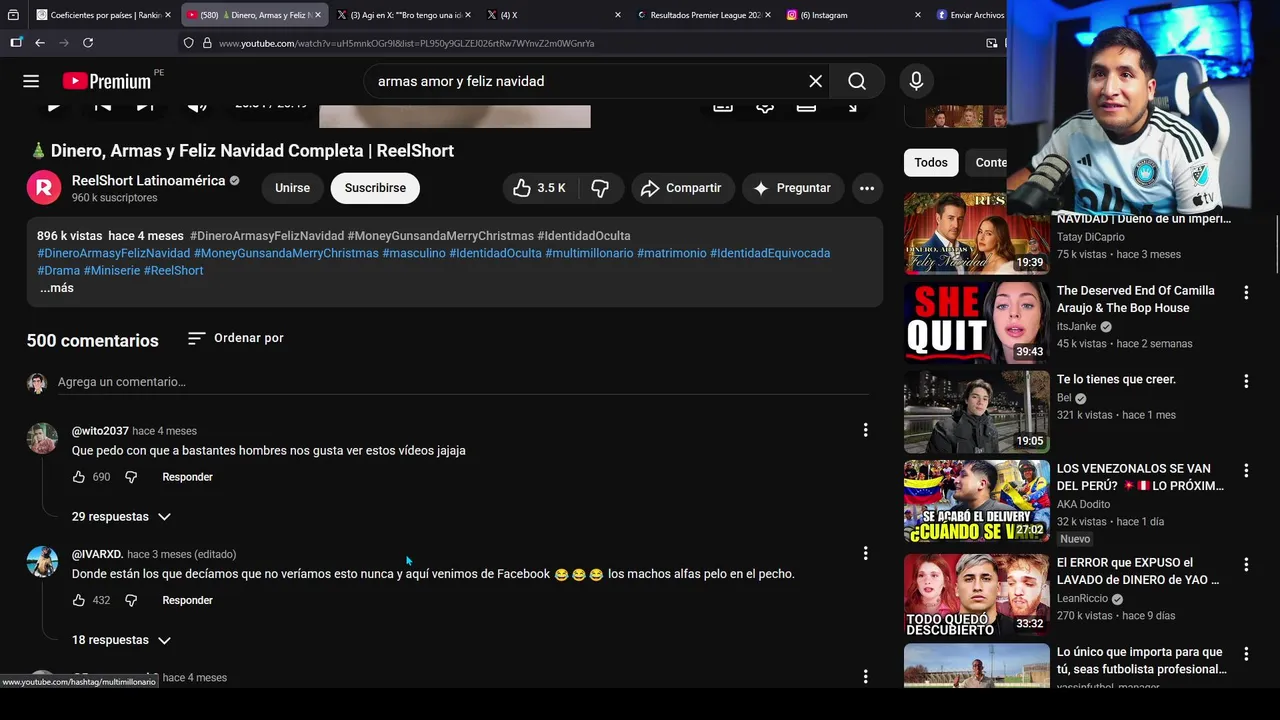Open menu for El ERROR que EXPUSO video
This screenshot has width=1280, height=720.
(x=1246, y=565)
